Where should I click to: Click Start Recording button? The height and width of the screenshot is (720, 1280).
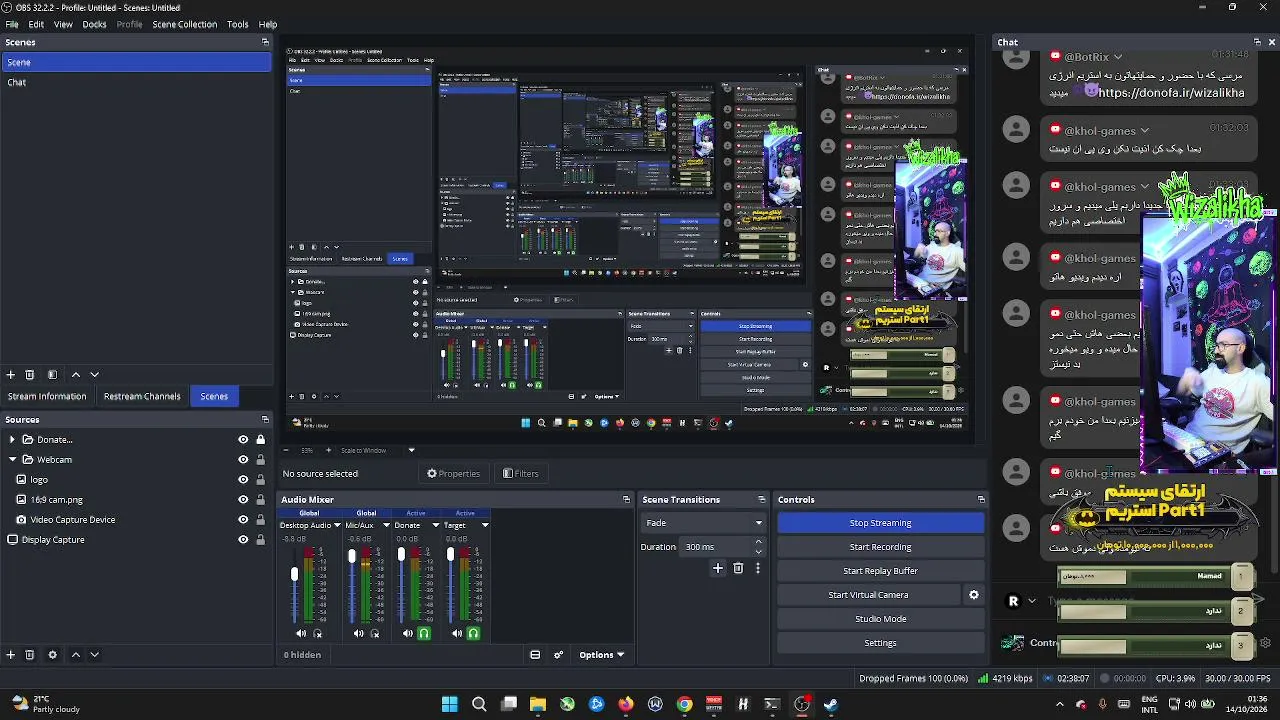[880, 547]
